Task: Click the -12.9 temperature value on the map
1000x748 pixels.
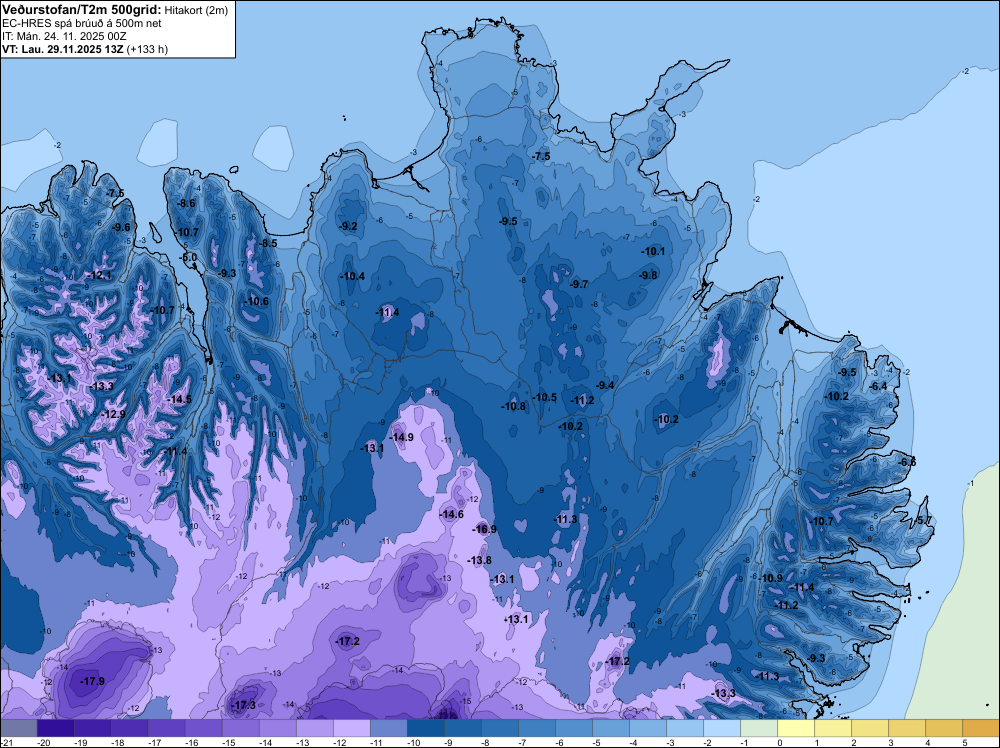Action: click(x=113, y=414)
